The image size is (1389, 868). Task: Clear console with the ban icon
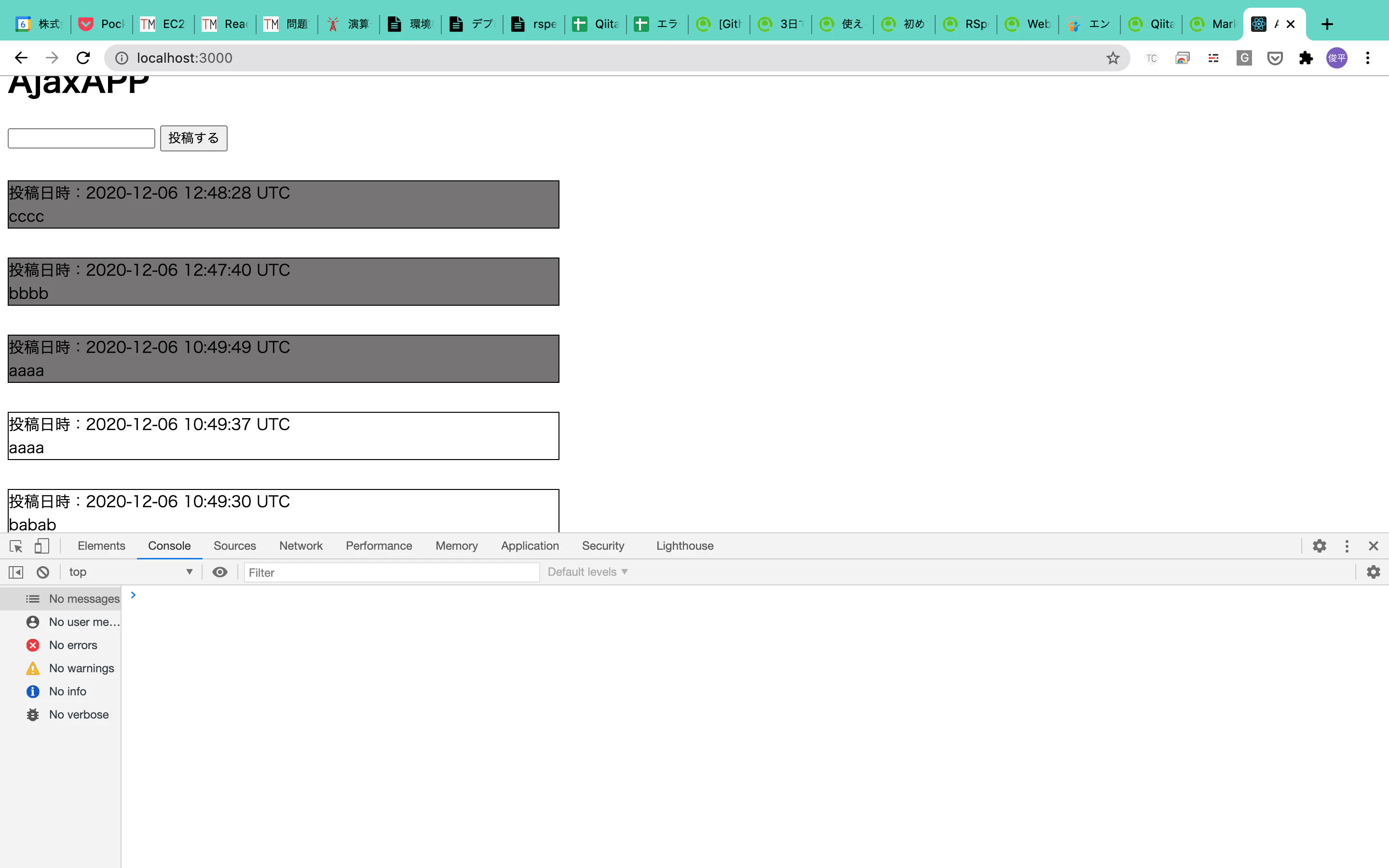43,572
